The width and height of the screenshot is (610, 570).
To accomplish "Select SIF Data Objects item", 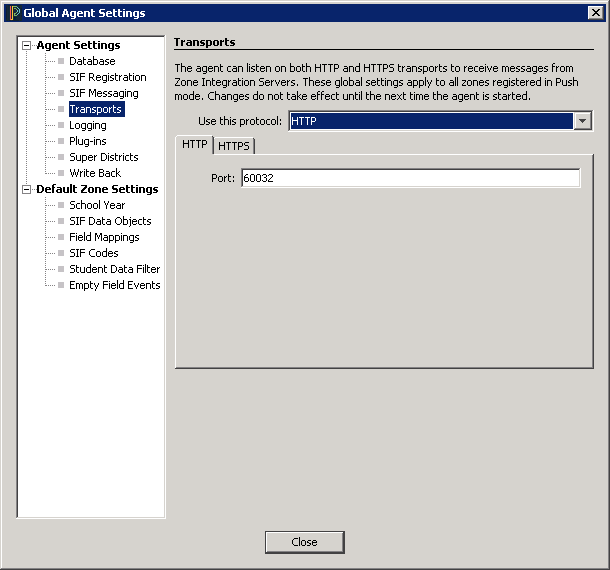I will (110, 221).
